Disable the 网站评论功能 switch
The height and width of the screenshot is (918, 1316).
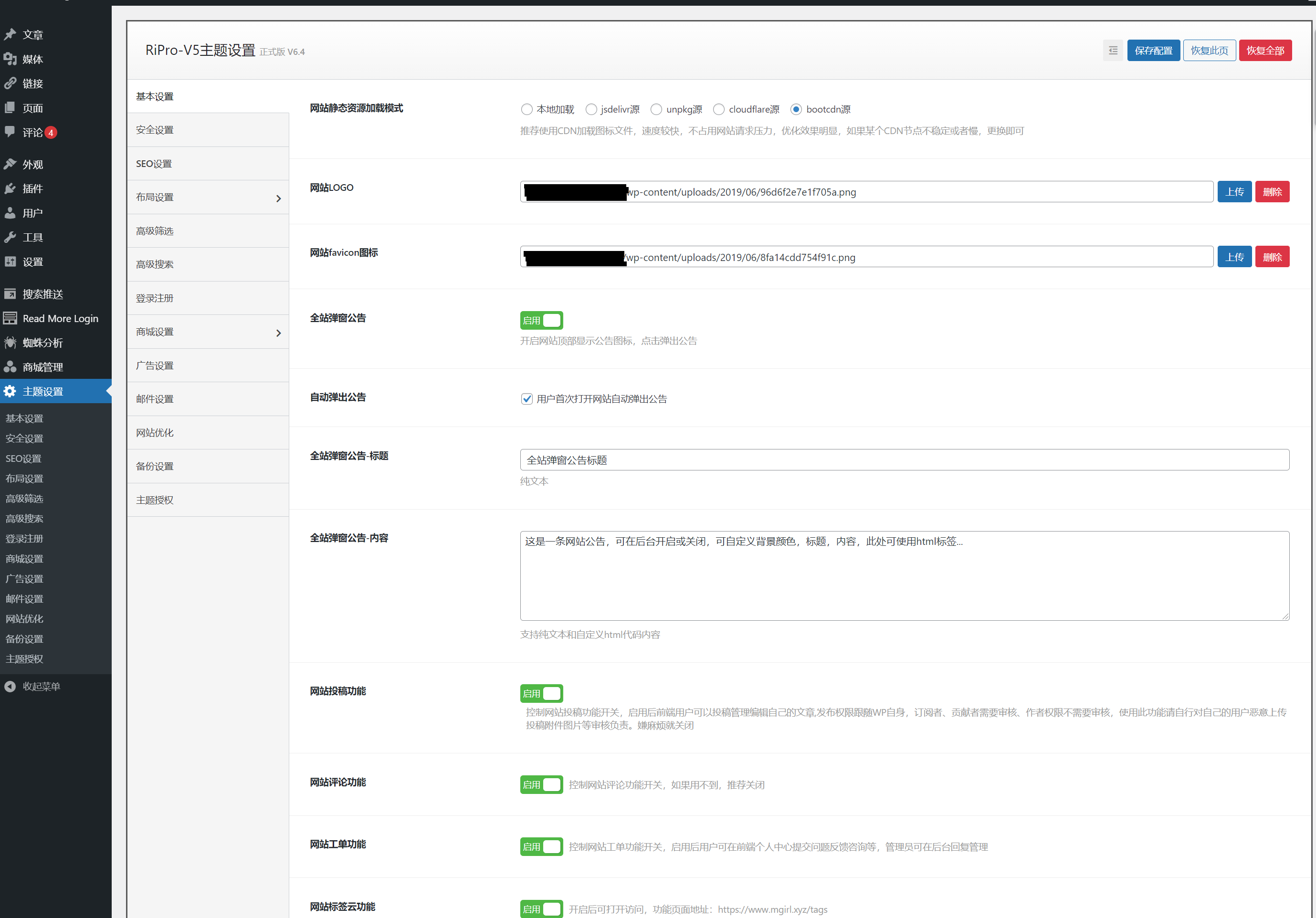(x=541, y=784)
